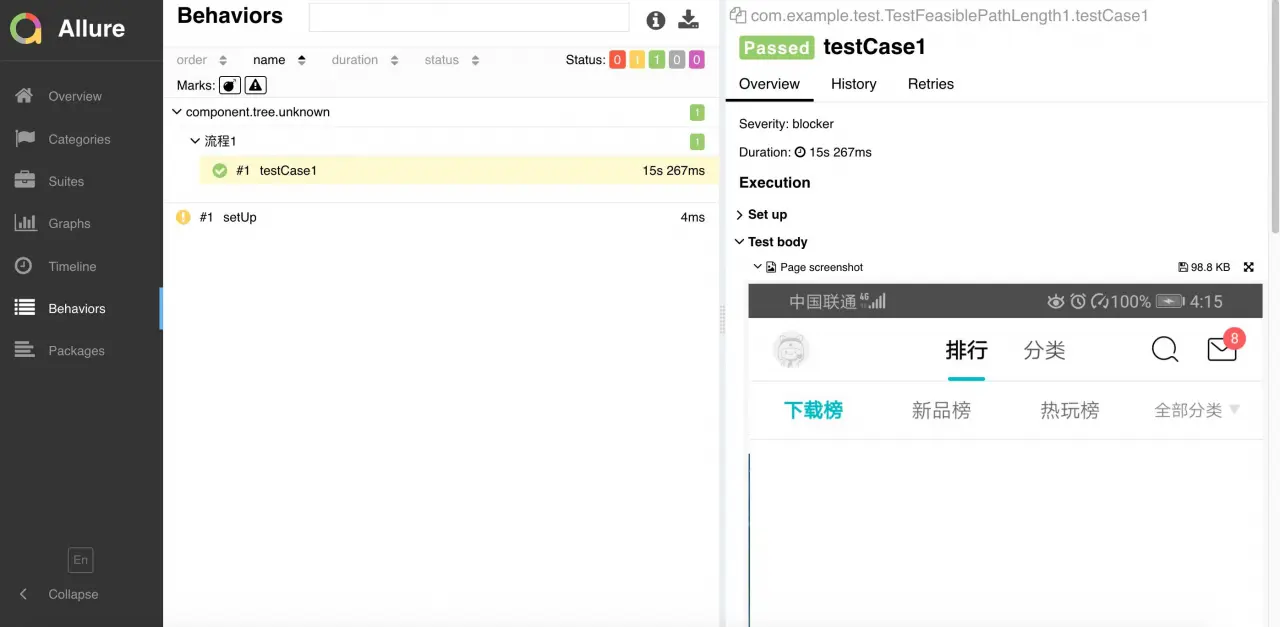Switch to the History tab
The height and width of the screenshot is (627, 1280).
point(853,84)
